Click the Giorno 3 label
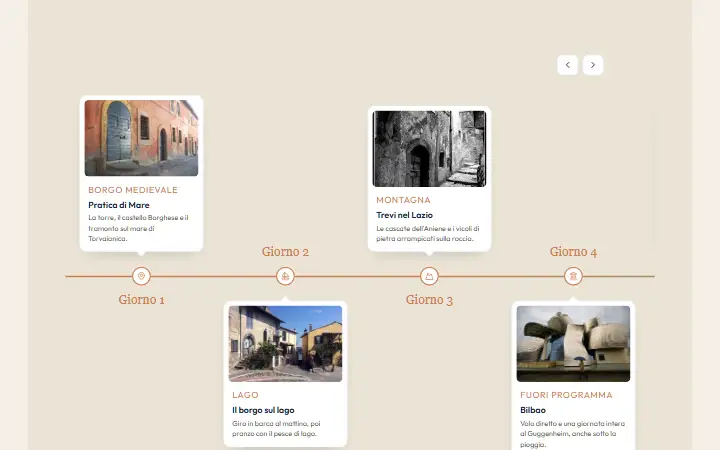 click(x=429, y=300)
